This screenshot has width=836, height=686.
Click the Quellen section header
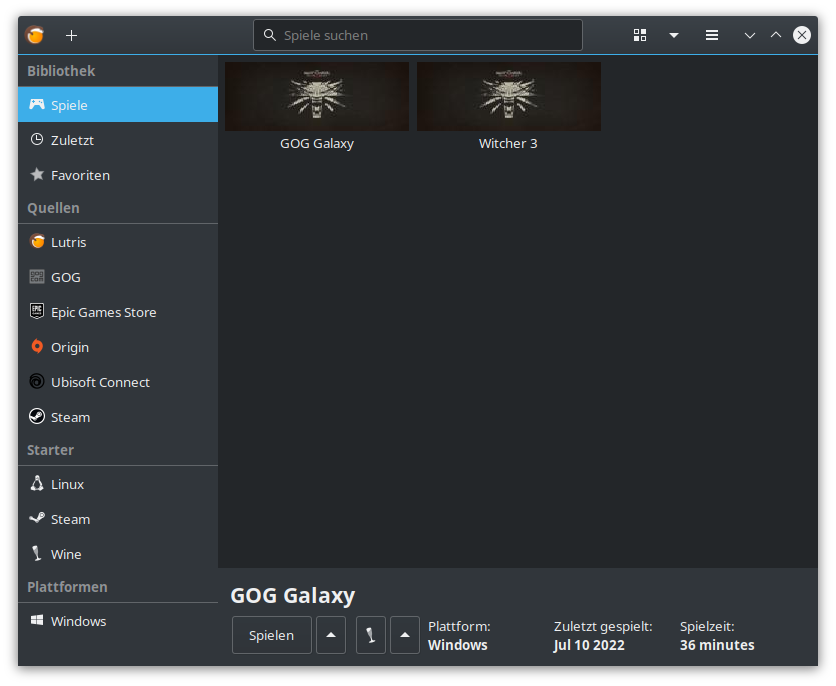click(53, 208)
